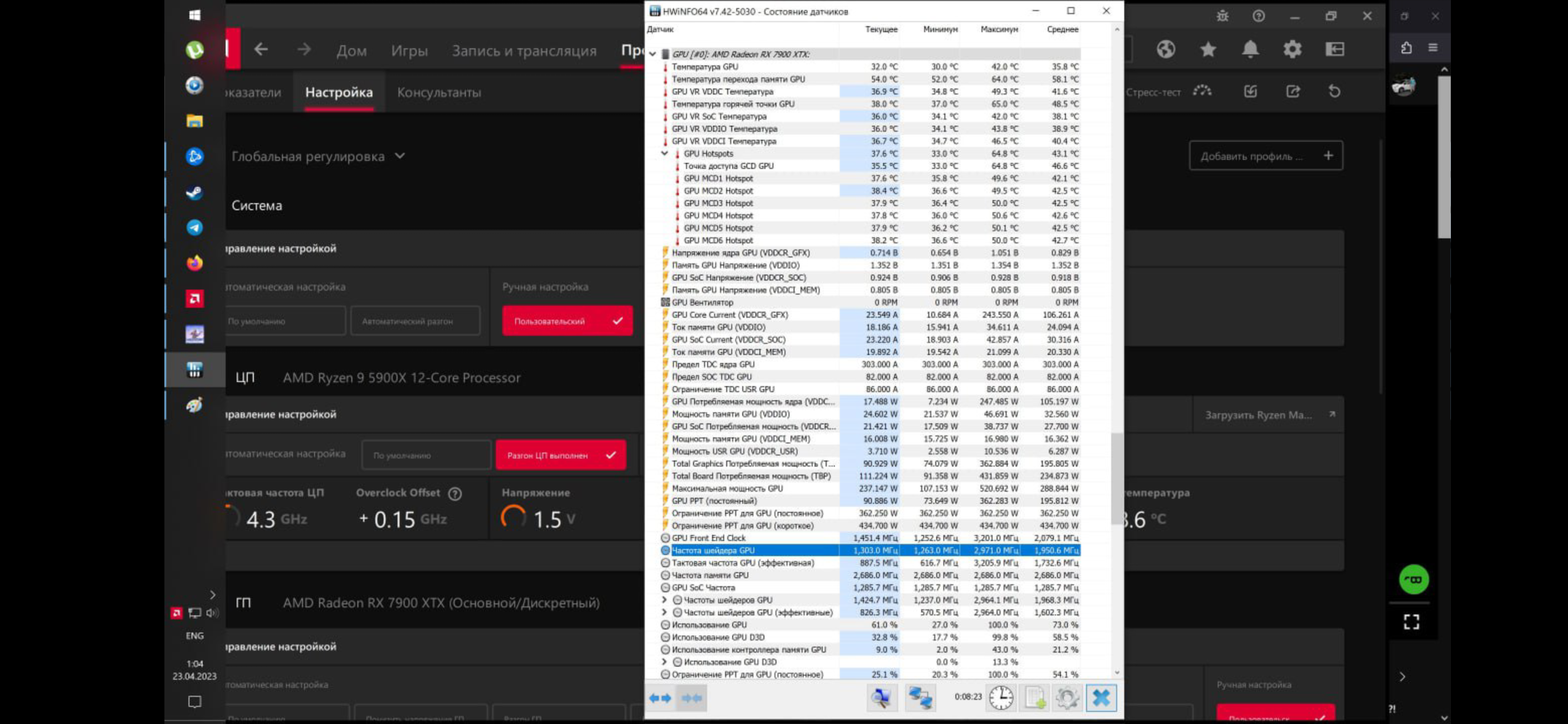Image resolution: width=1568 pixels, height=724 pixels.
Task: Expand the Глобальная регулировка dropdown
Action: pyautogui.click(x=318, y=156)
